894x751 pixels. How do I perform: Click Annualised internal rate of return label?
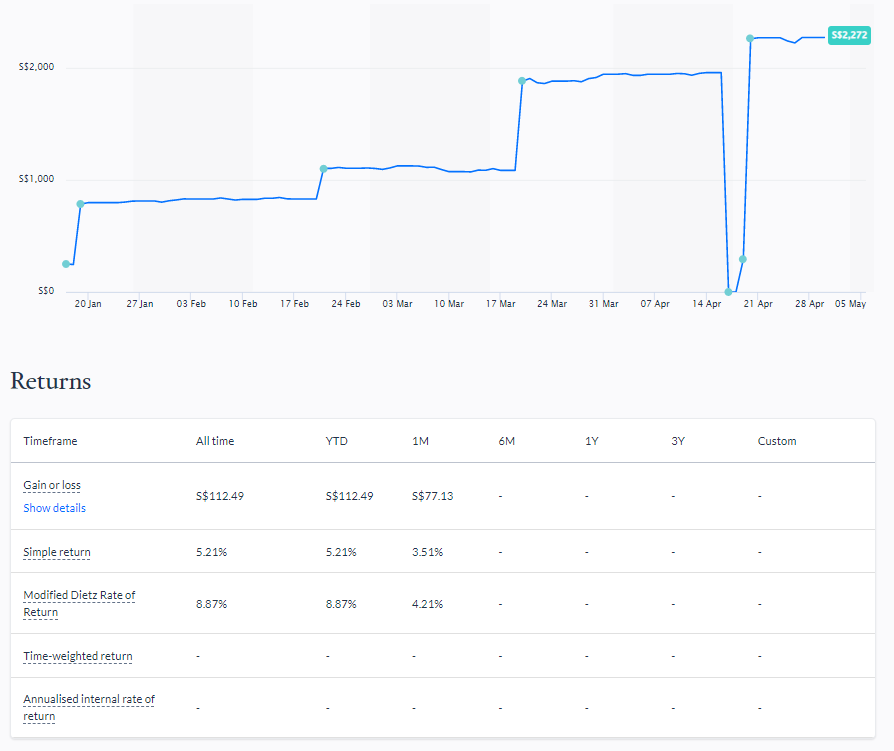[x=89, y=707]
